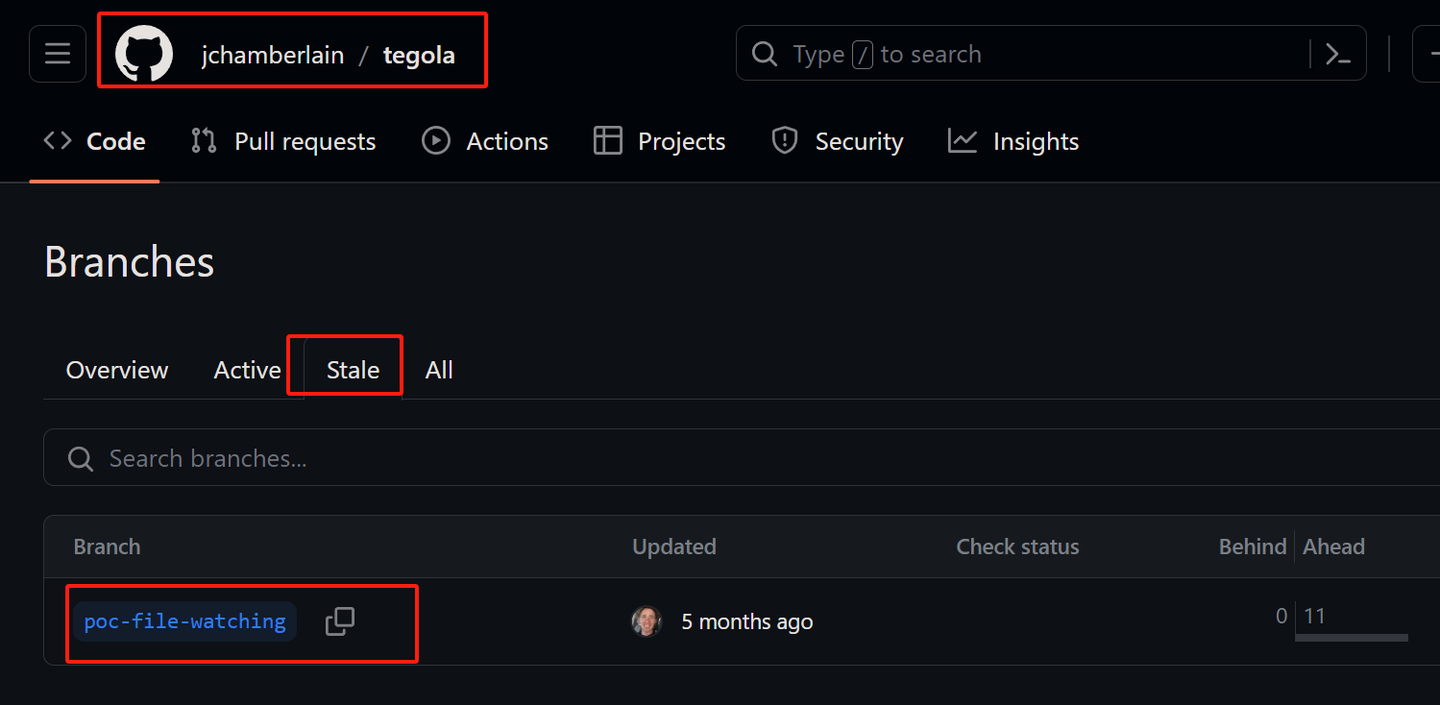Select the Stale branches tab
Viewport: 1440px width, 705px height.
(353, 370)
